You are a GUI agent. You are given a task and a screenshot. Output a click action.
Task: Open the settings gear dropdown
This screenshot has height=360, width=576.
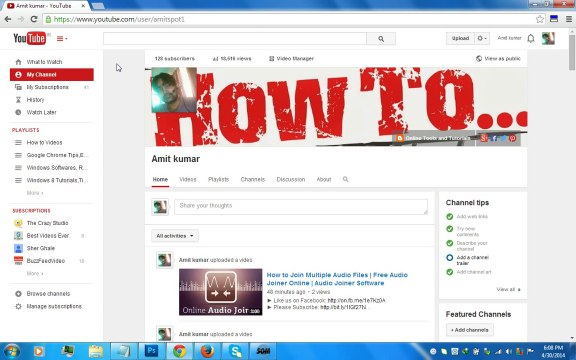coord(482,38)
